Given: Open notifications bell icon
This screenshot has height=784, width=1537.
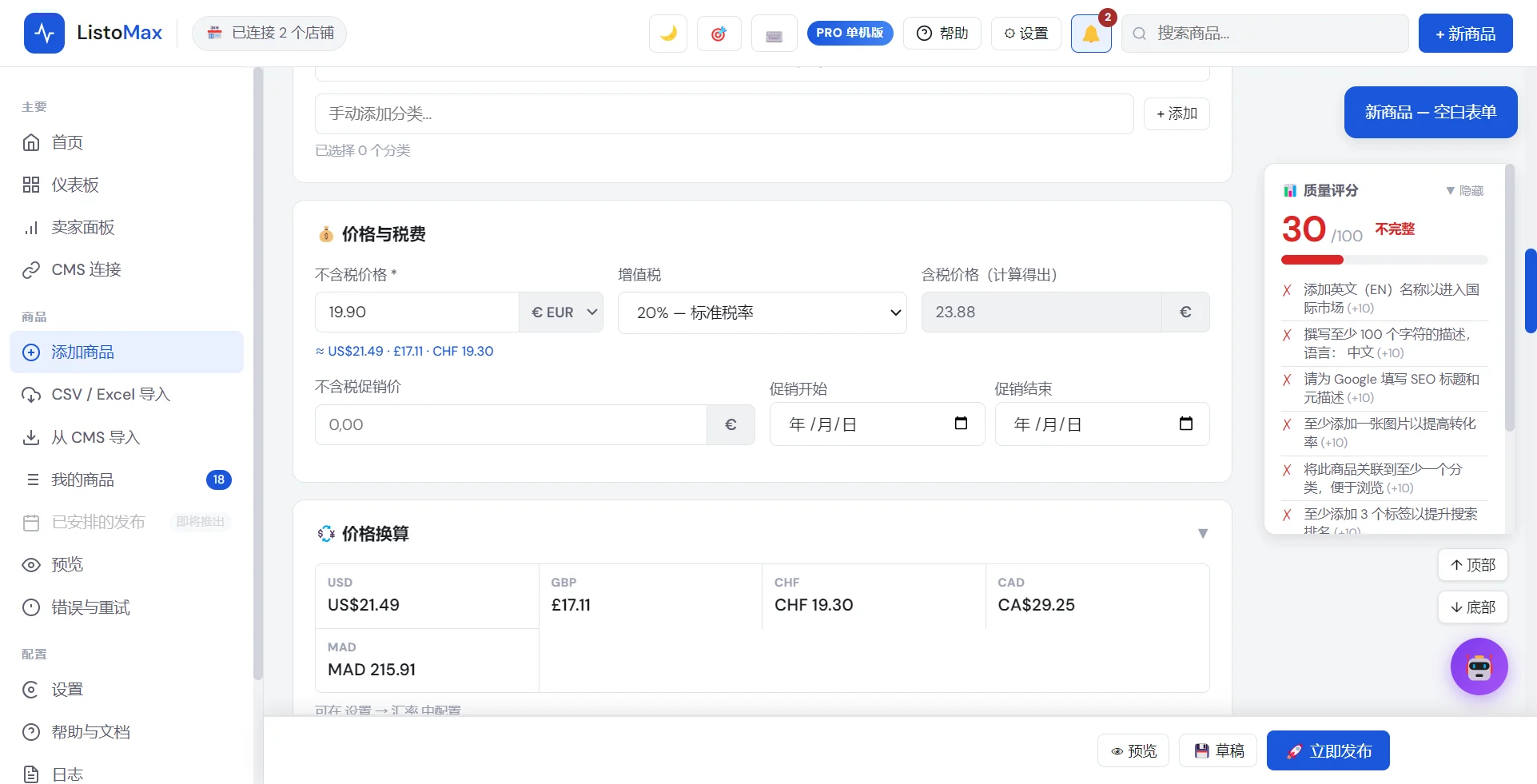Looking at the screenshot, I should click(x=1091, y=34).
